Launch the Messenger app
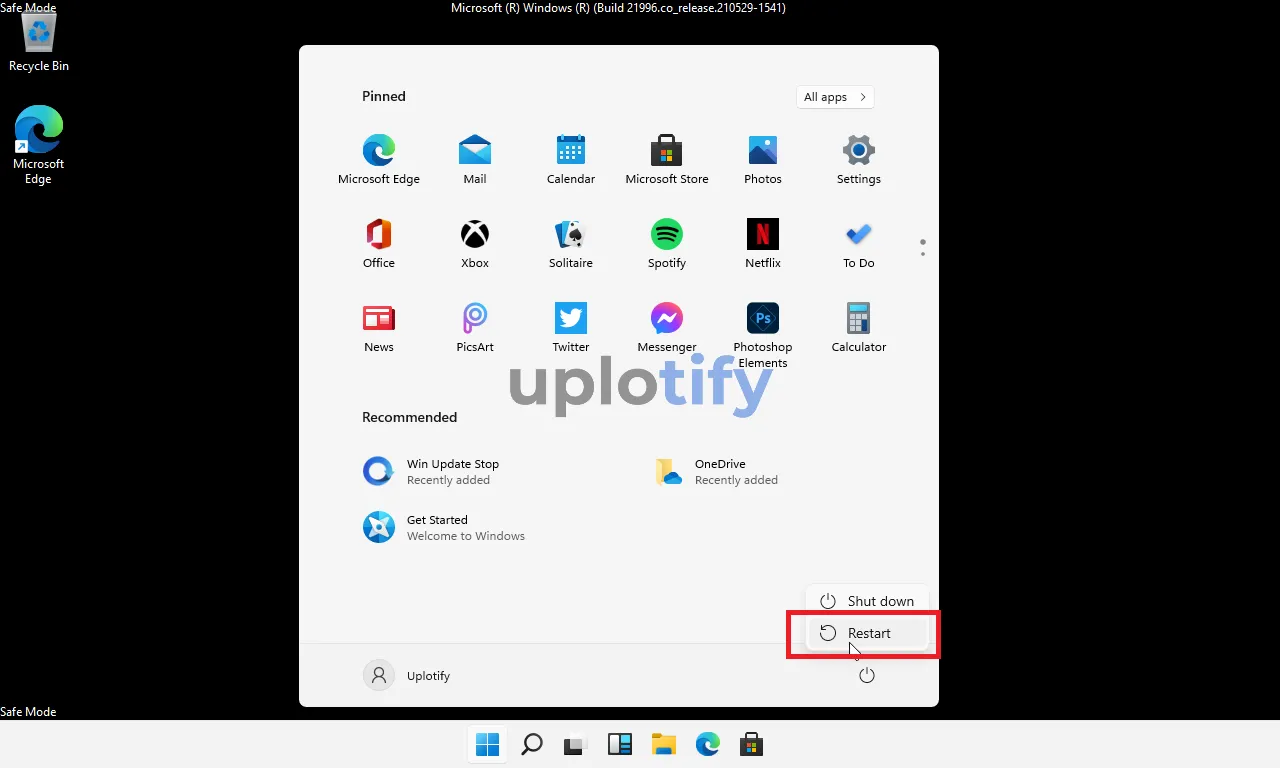 [667, 328]
